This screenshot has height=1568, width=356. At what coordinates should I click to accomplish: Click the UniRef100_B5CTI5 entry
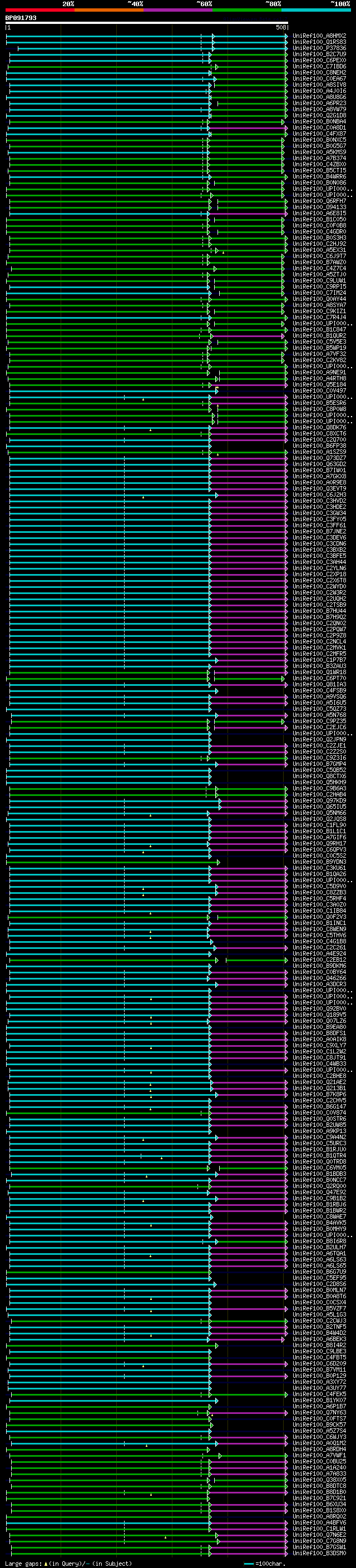click(319, 170)
